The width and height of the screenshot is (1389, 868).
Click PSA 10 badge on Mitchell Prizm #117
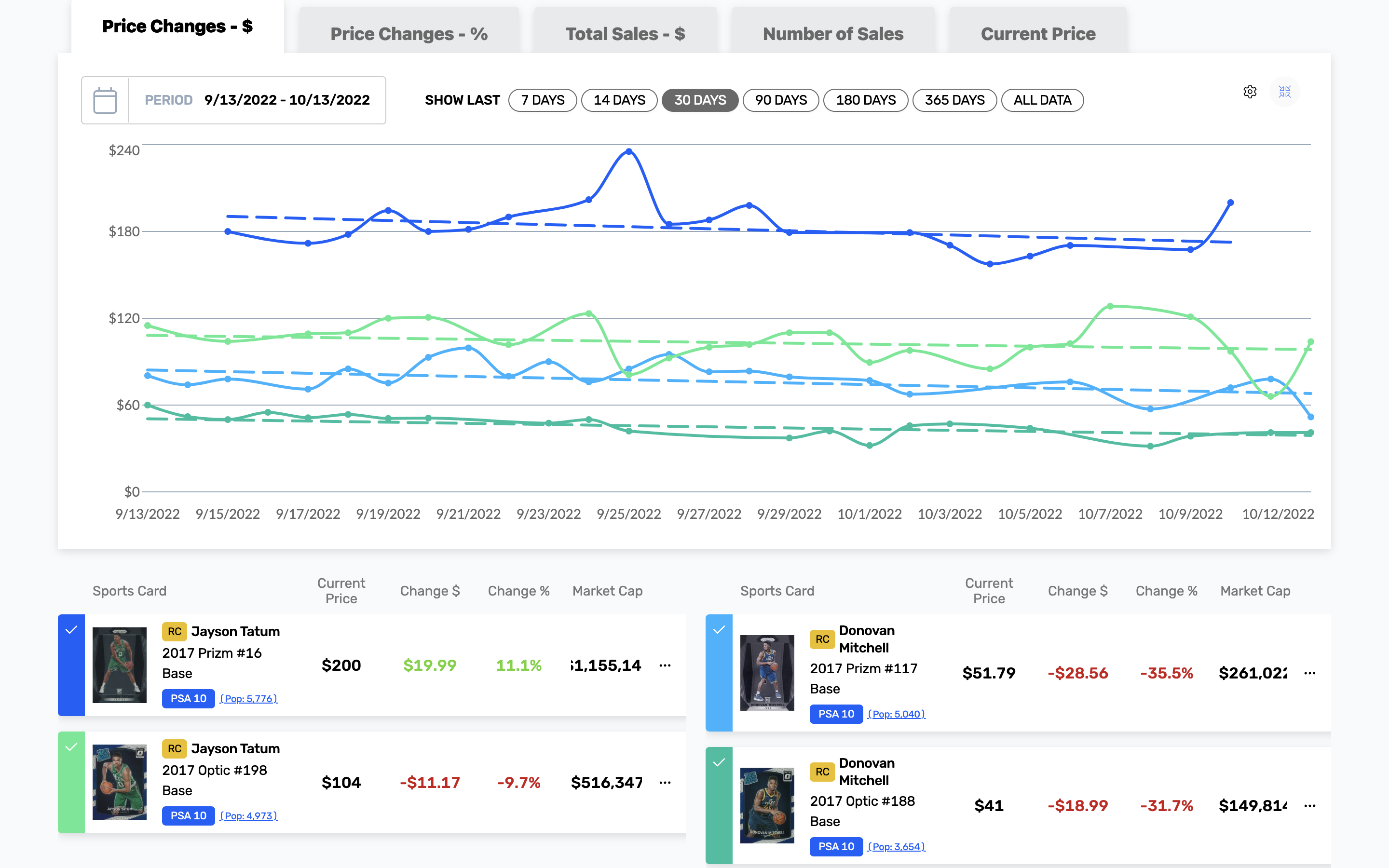[x=836, y=714]
